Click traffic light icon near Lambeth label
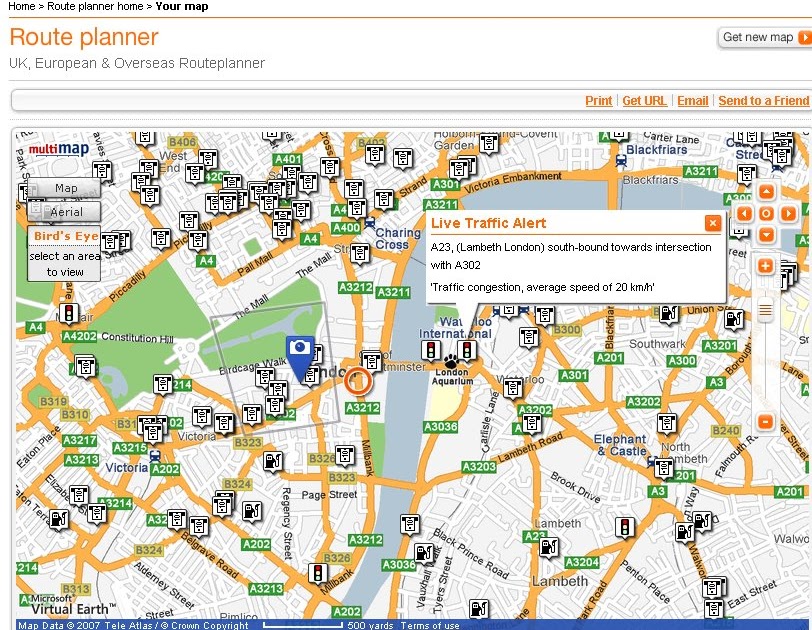Screen dimensions: 812x630 tap(625, 528)
